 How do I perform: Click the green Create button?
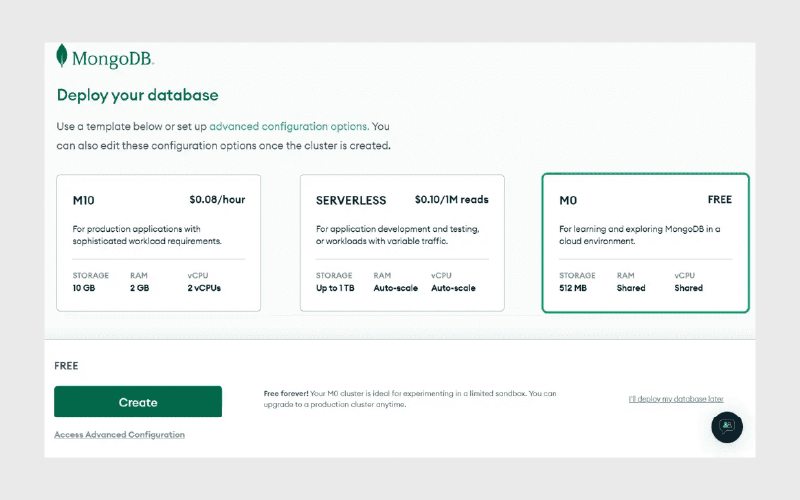(x=138, y=402)
